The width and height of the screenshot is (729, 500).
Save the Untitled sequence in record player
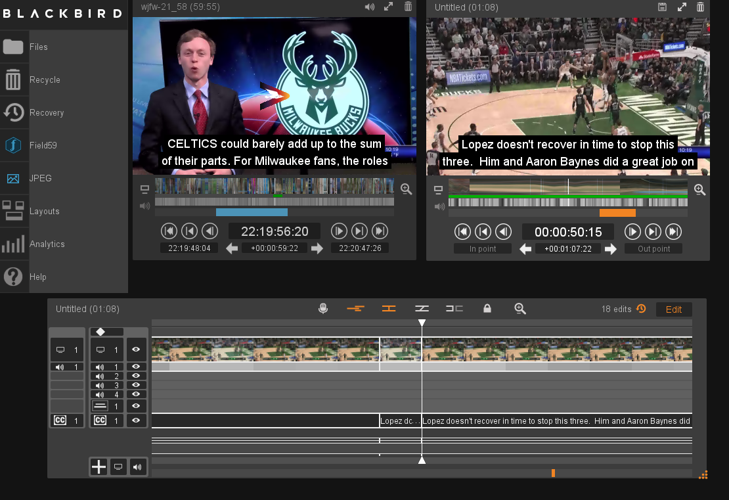662,7
